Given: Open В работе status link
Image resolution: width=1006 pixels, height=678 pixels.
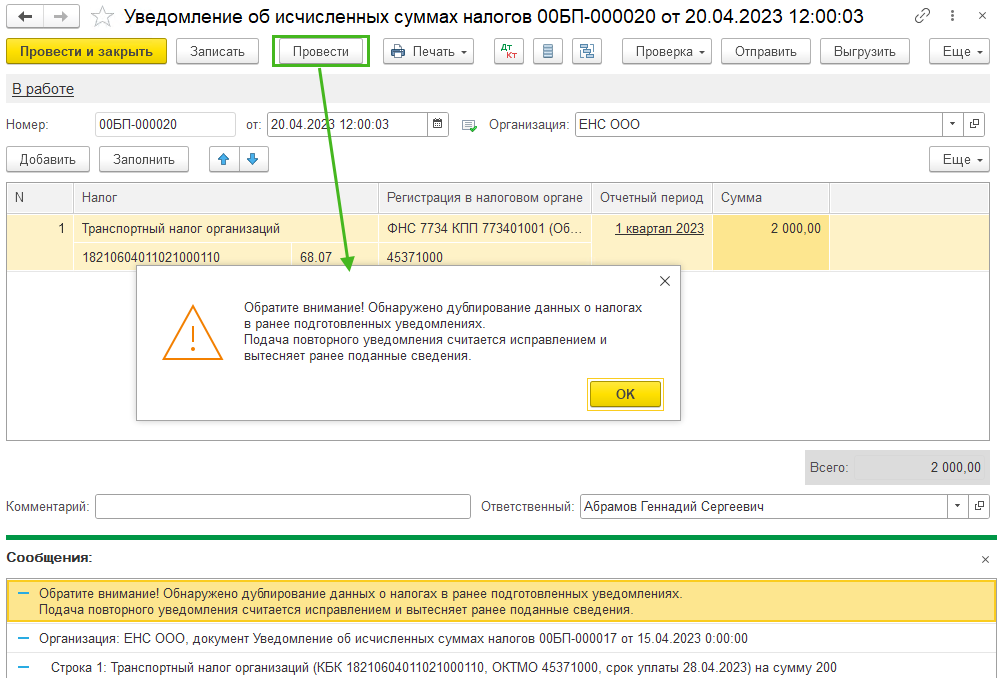Looking at the screenshot, I should pos(43,89).
